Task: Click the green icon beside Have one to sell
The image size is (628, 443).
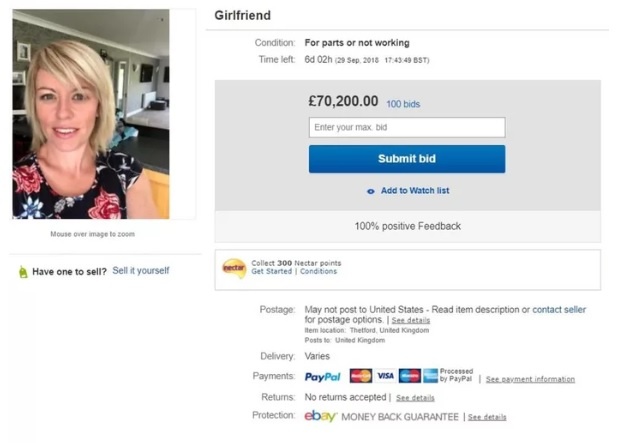Action: tap(23, 271)
